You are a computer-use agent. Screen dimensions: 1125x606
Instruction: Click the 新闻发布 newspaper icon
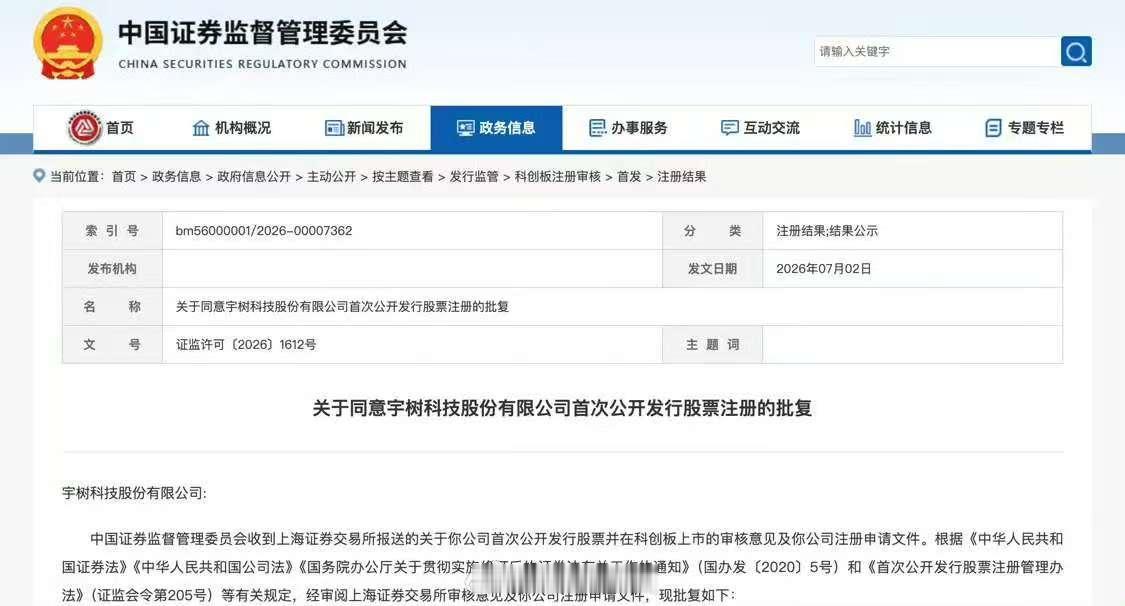(x=334, y=128)
